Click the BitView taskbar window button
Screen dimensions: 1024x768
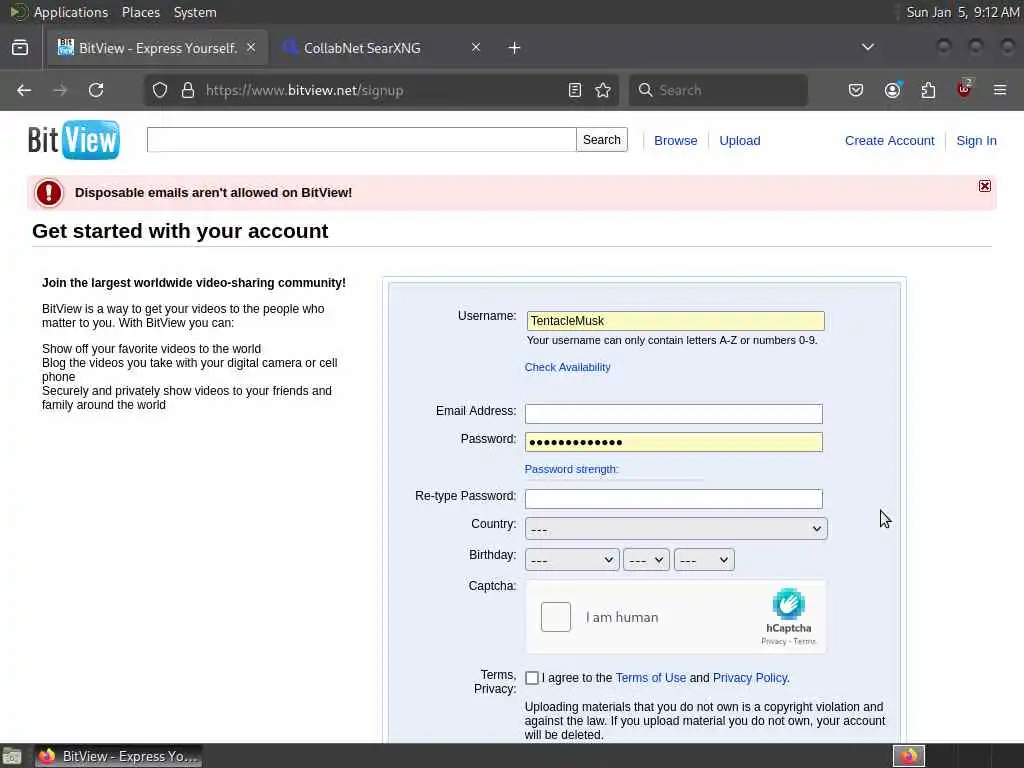(118, 756)
